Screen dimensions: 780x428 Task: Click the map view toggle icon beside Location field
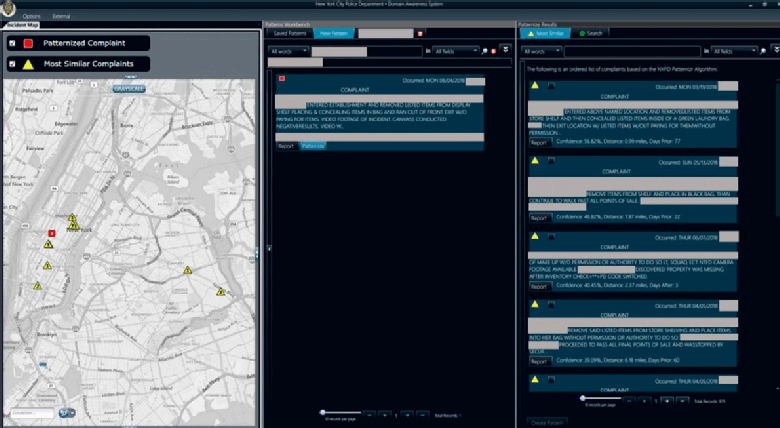[66, 413]
